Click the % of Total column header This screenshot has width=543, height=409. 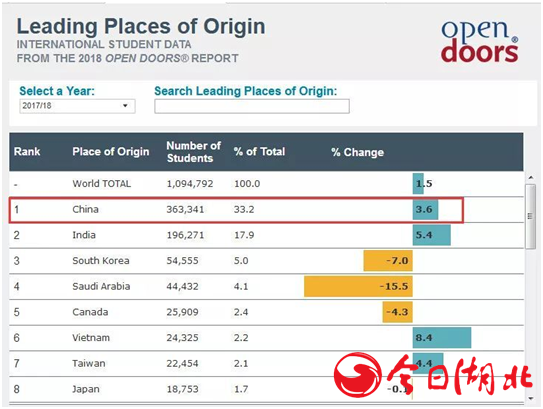coord(259,152)
